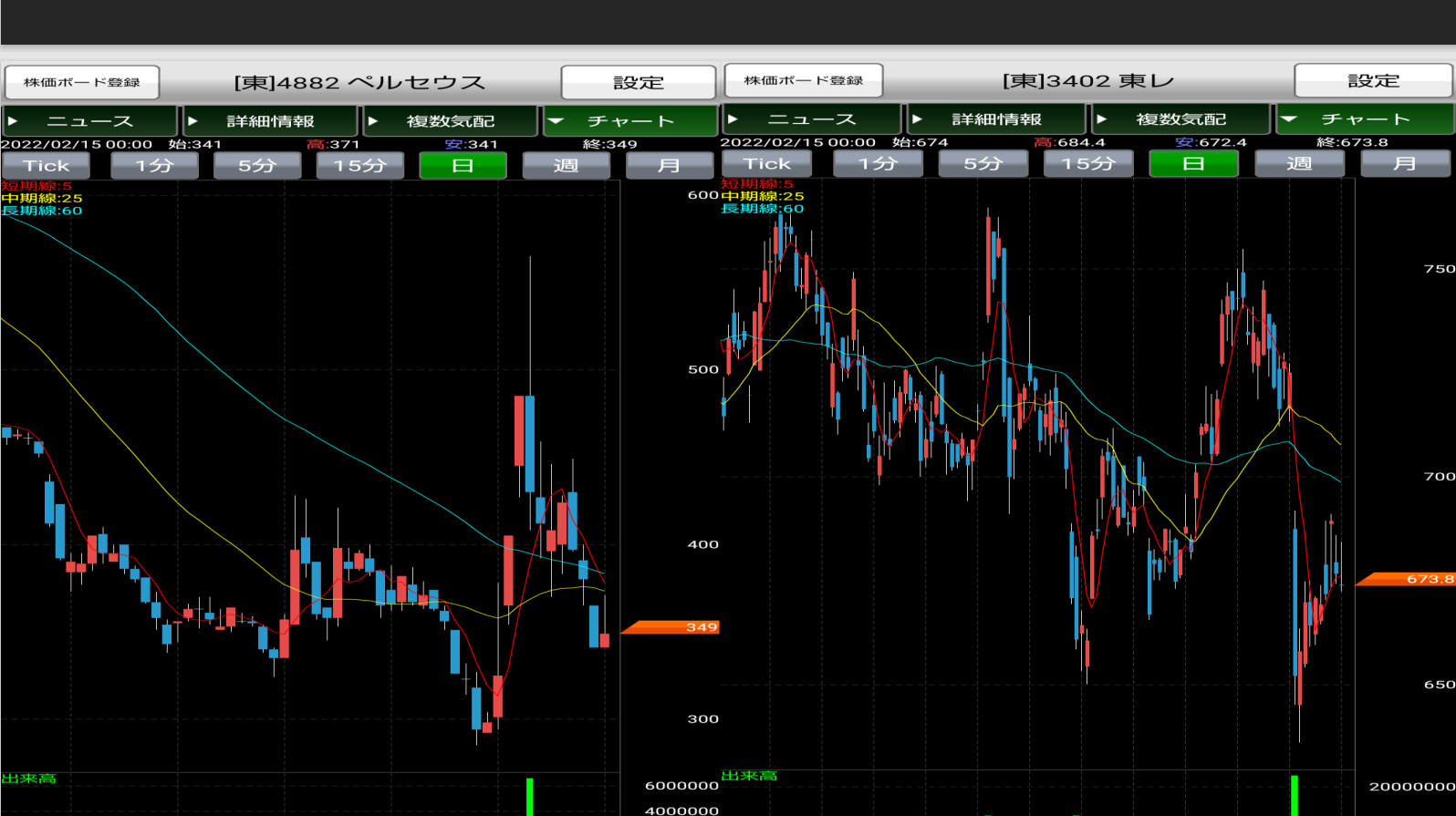Select 15分 timeframe on 東レ chart
Image resolution: width=1456 pixels, height=816 pixels.
coord(1087,164)
